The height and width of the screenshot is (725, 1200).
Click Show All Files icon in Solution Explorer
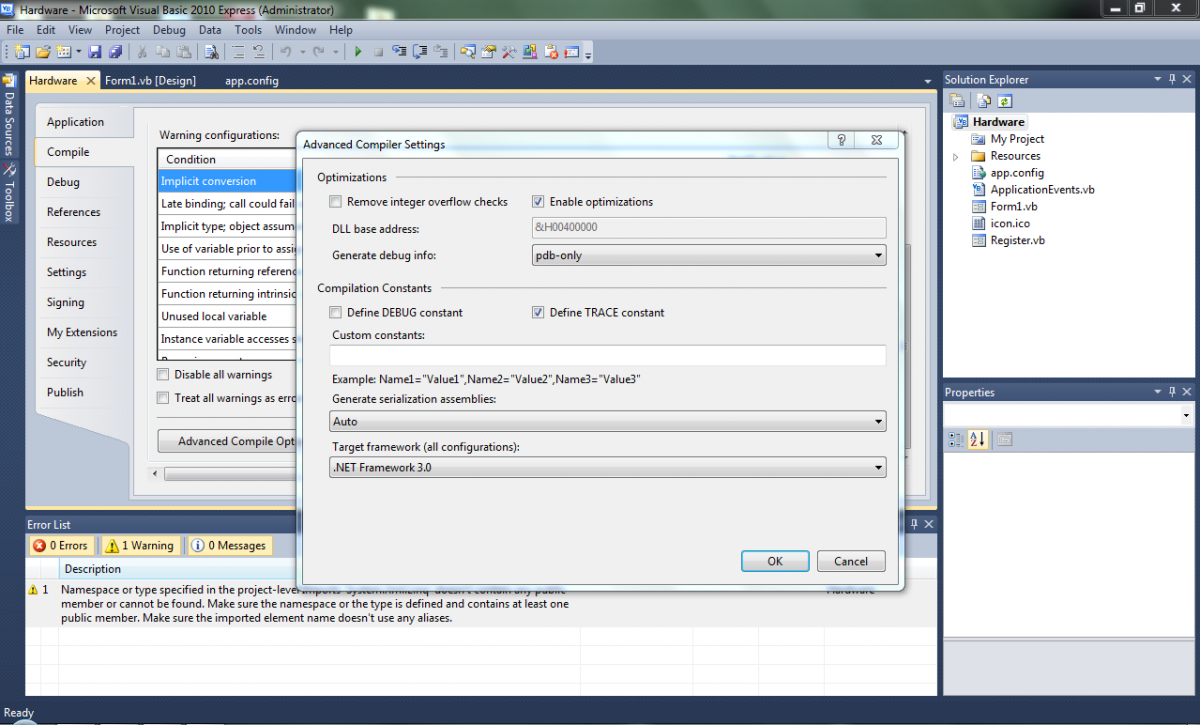point(984,101)
